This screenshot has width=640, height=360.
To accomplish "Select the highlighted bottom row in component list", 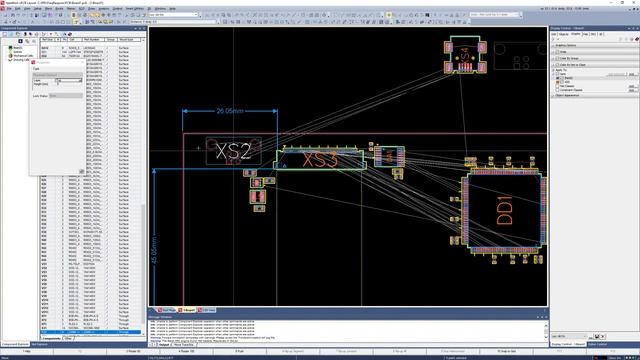I will 91,332.
